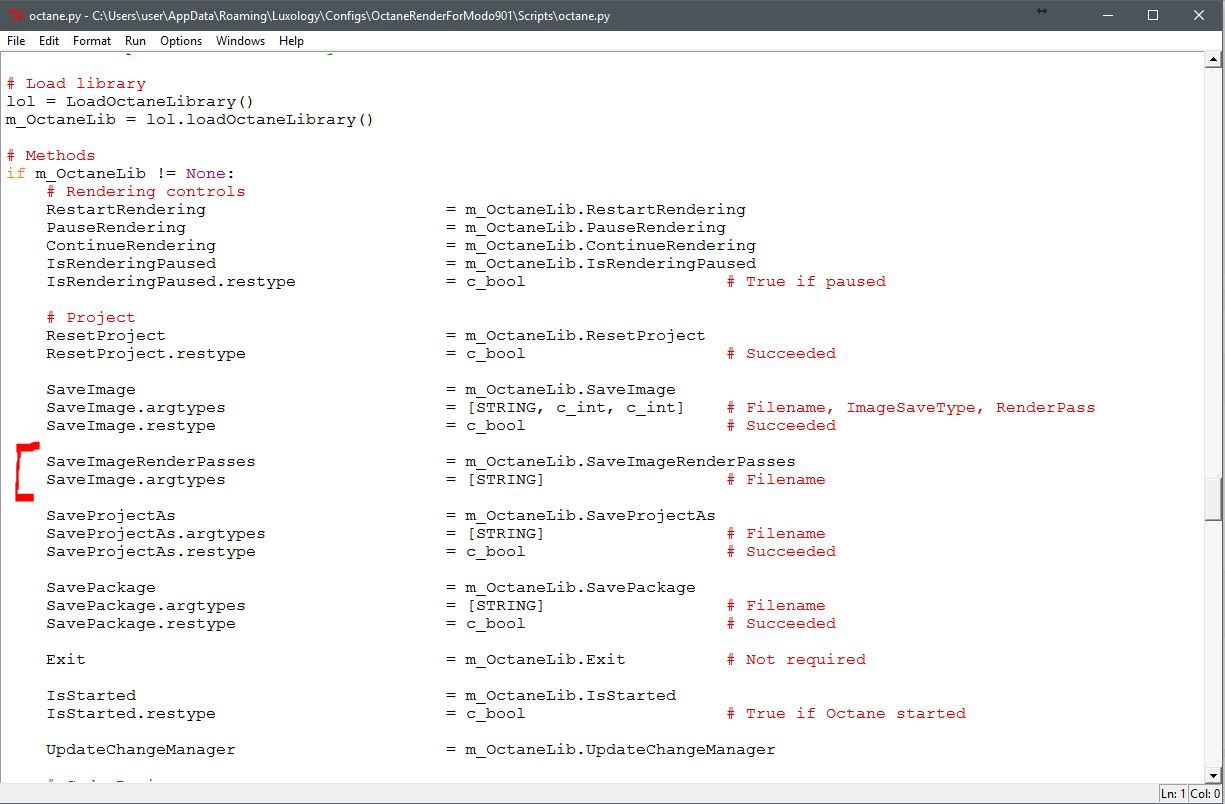Open the Windows menu

pyautogui.click(x=240, y=41)
